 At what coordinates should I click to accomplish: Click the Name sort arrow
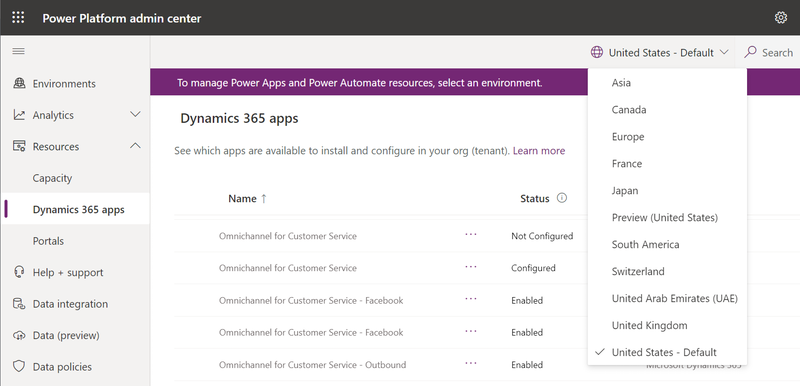264,199
